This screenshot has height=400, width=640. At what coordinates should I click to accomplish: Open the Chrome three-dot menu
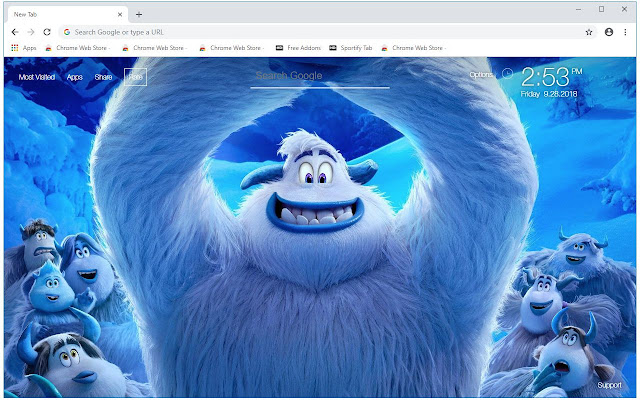[625, 32]
